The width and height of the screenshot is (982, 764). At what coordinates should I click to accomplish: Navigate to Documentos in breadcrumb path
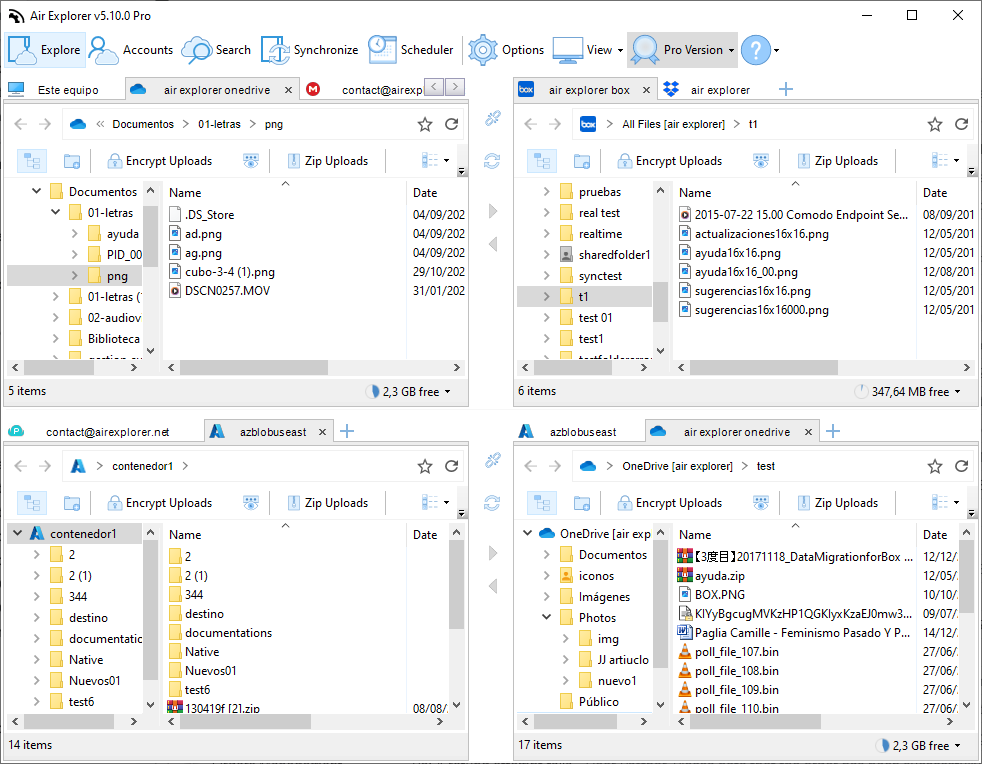tap(143, 124)
